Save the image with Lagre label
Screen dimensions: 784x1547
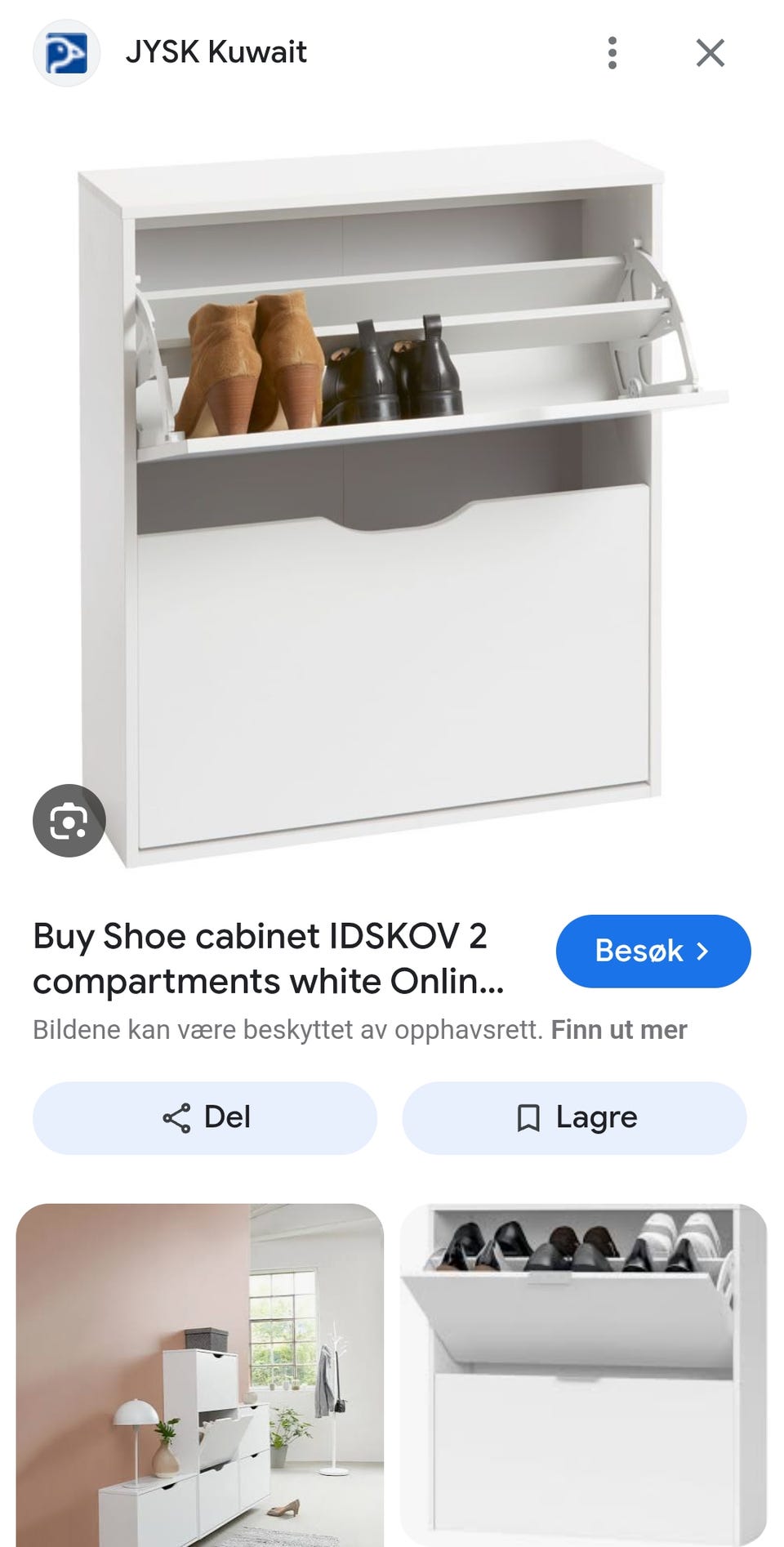tap(596, 1117)
